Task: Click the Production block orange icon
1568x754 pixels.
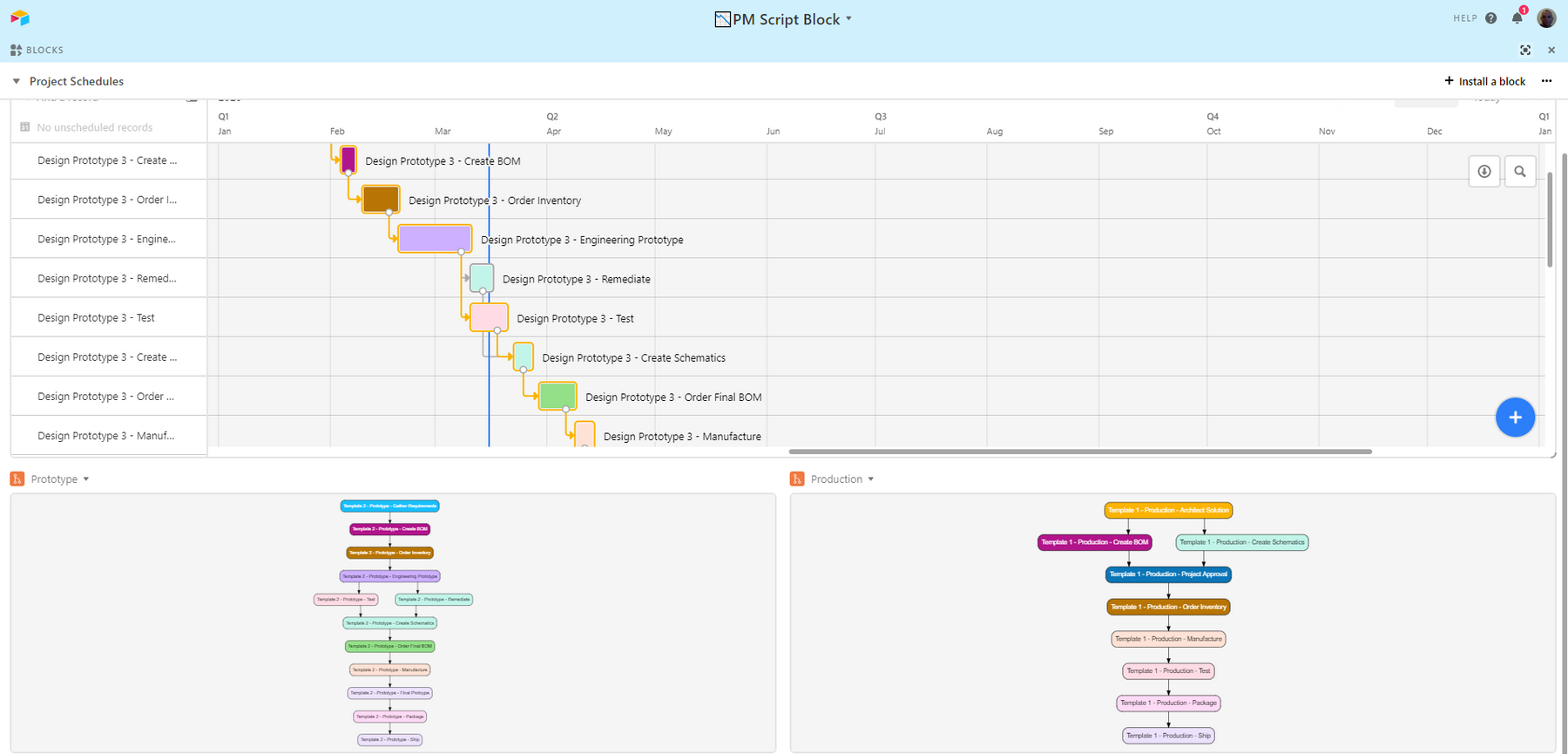Action: 797,479
